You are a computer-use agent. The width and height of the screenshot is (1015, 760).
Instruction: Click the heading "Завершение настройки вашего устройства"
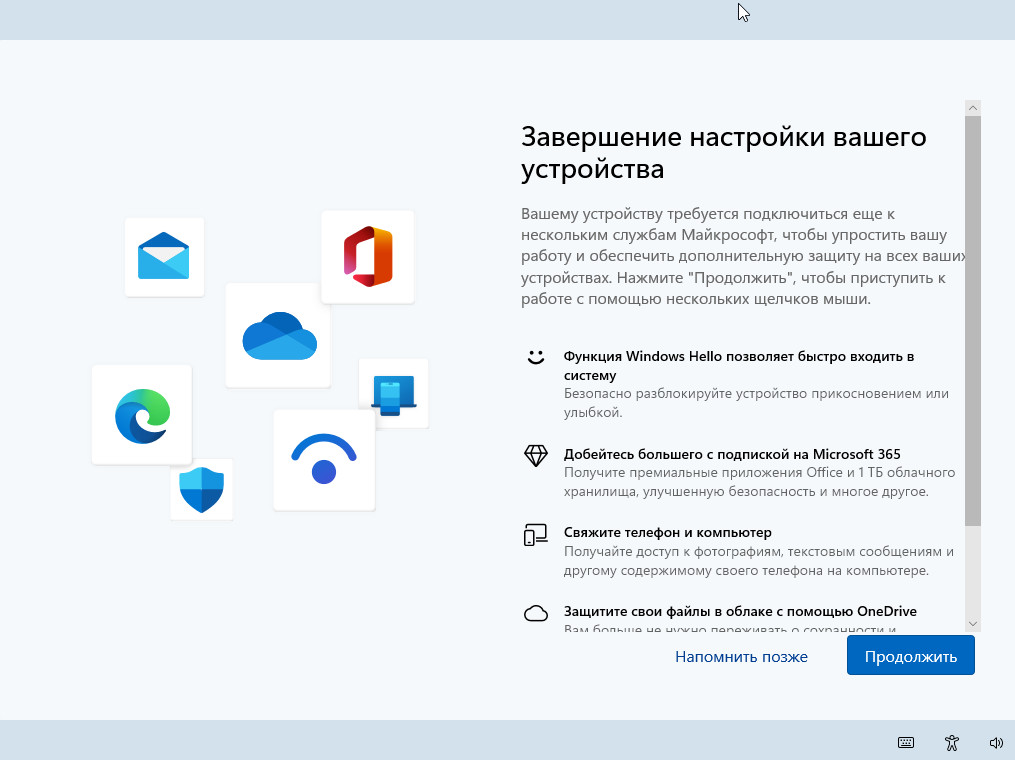724,153
